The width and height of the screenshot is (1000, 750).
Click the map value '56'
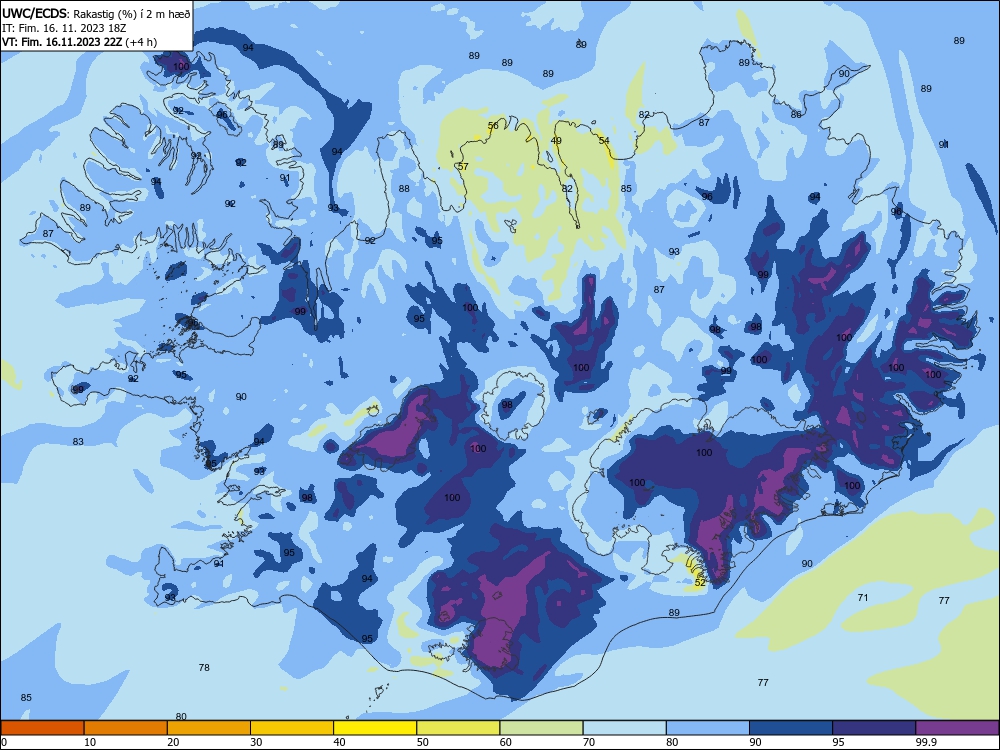(493, 126)
